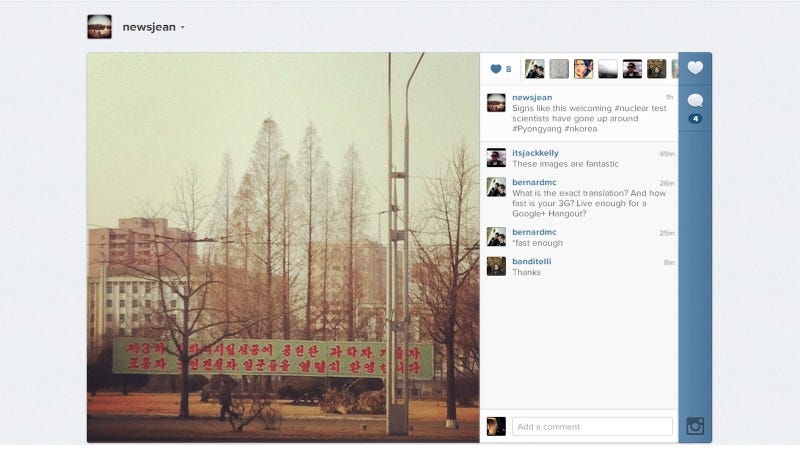Open newsjean profile picture in header
Viewport: 800px width, 450px height.
tap(99, 27)
